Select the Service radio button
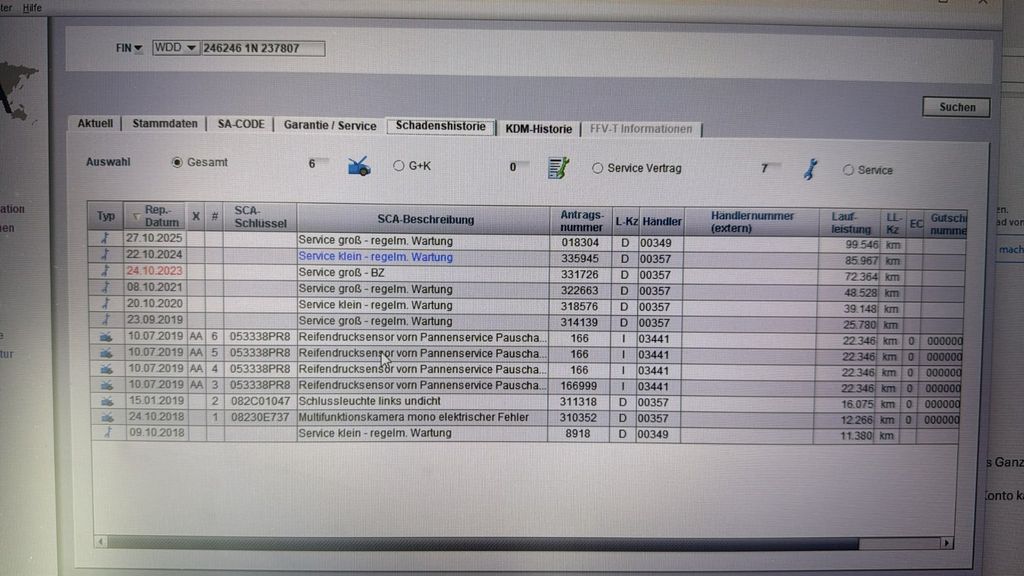 click(848, 170)
